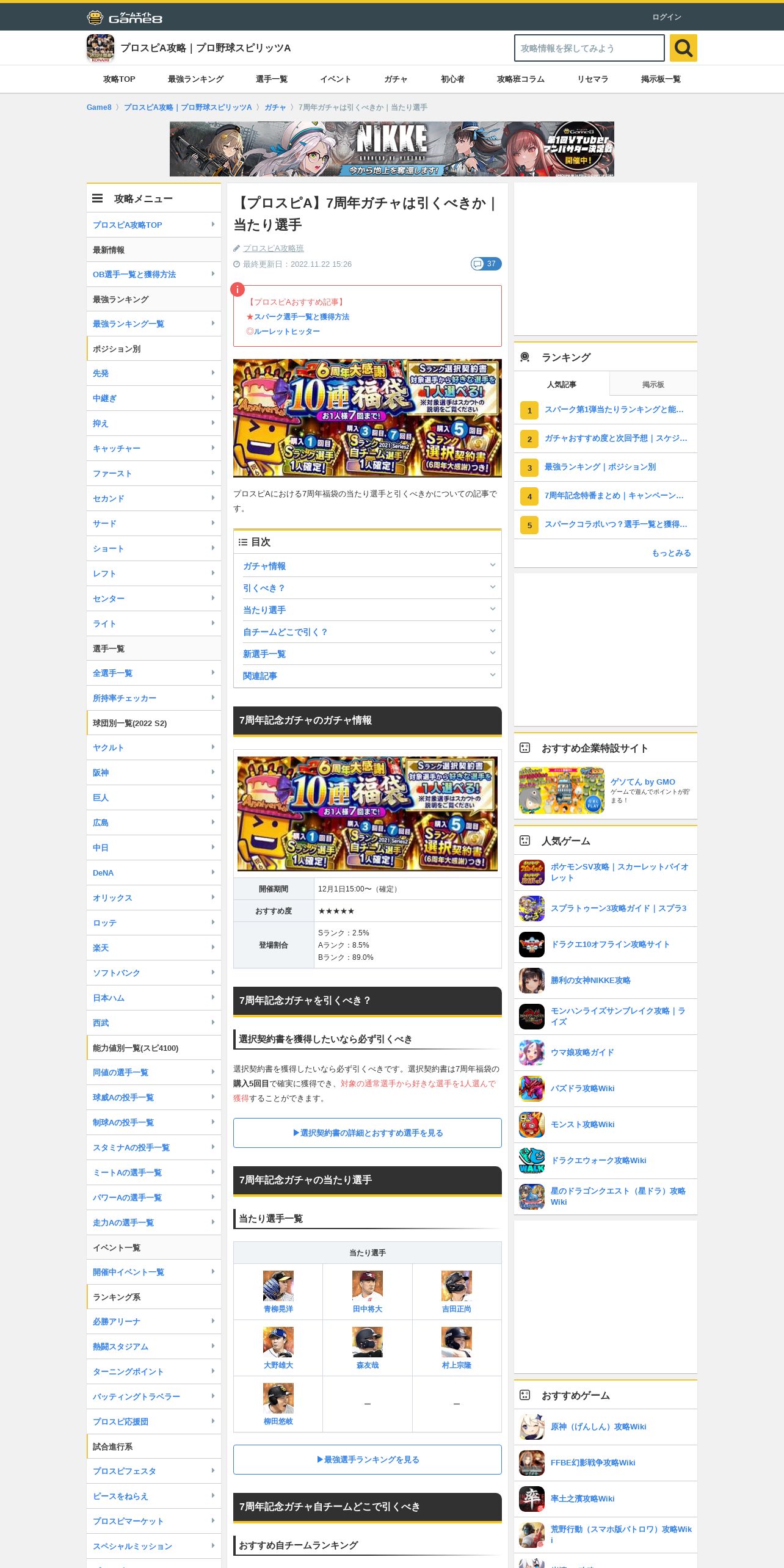Open キャッチャー sidebar menu arrow
Viewport: 784px width, 1568px height.
pos(213,448)
